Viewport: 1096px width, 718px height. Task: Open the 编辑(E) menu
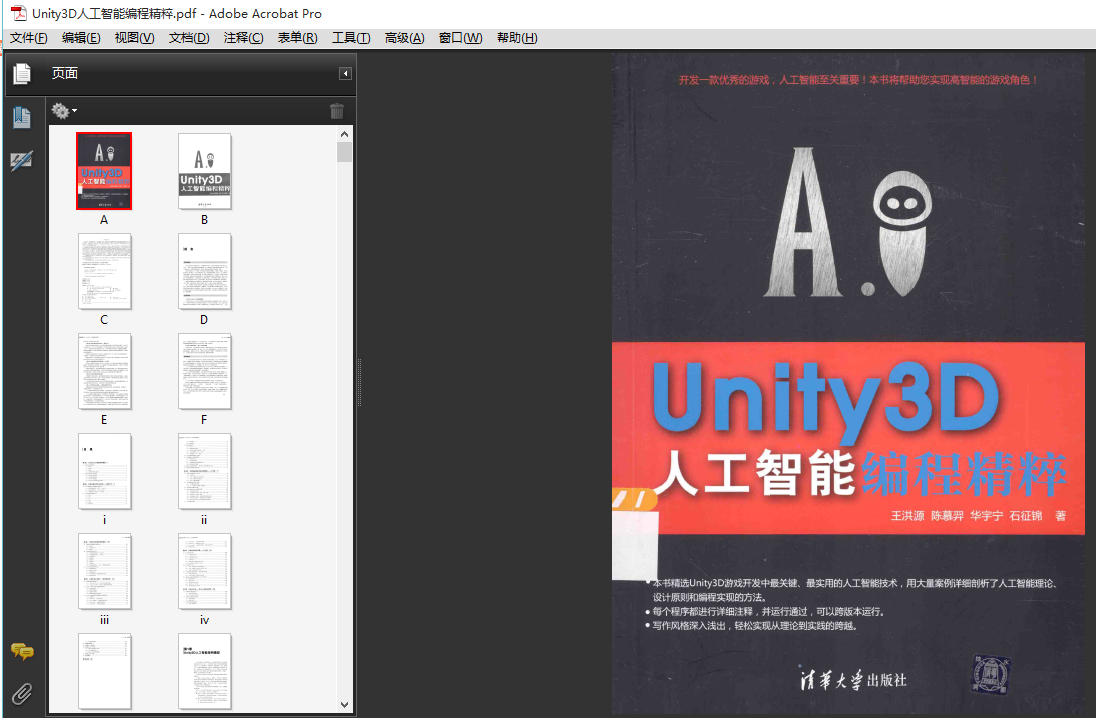click(81, 38)
